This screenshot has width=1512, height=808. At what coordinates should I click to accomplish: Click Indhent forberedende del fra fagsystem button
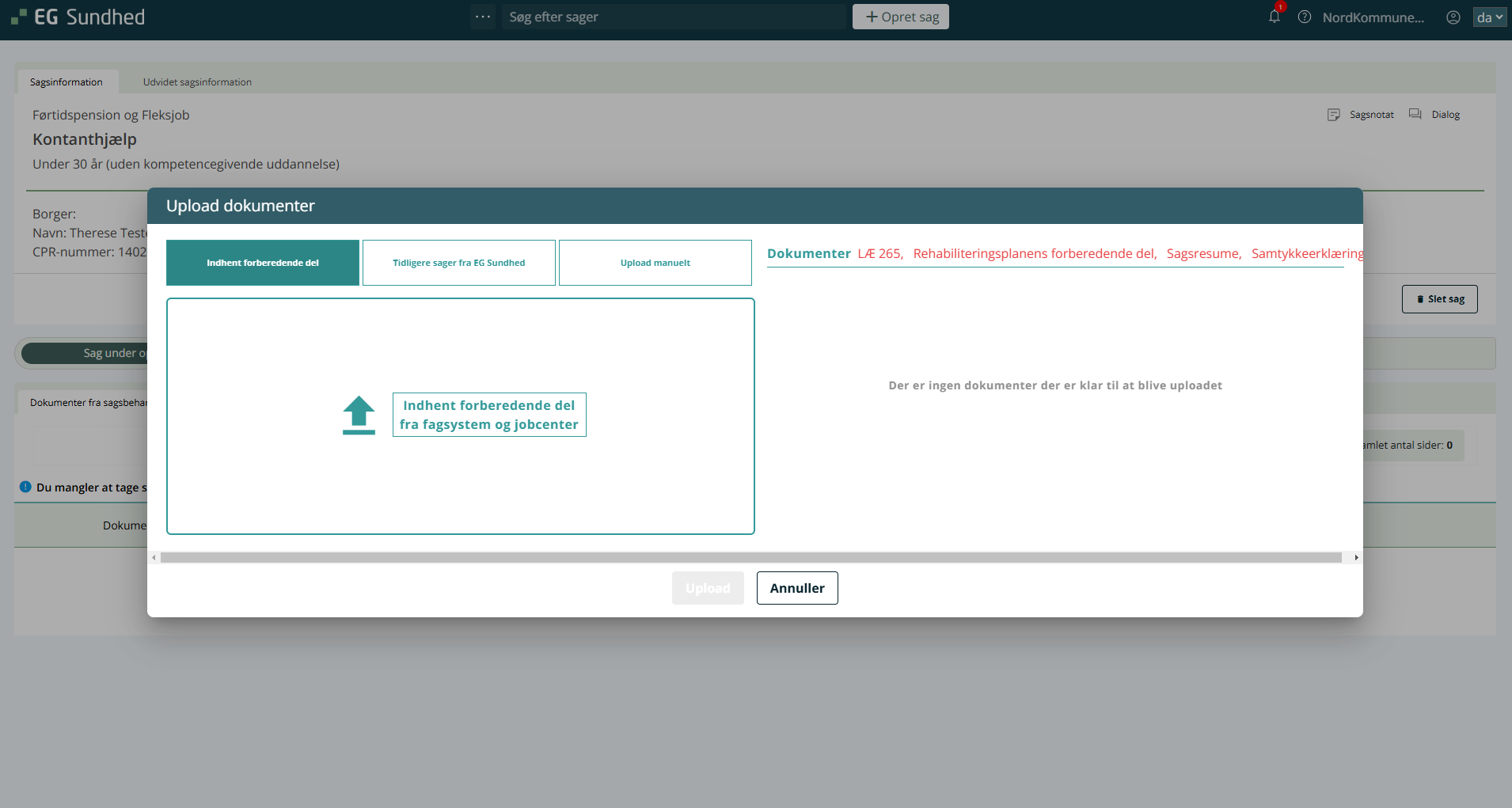click(488, 415)
